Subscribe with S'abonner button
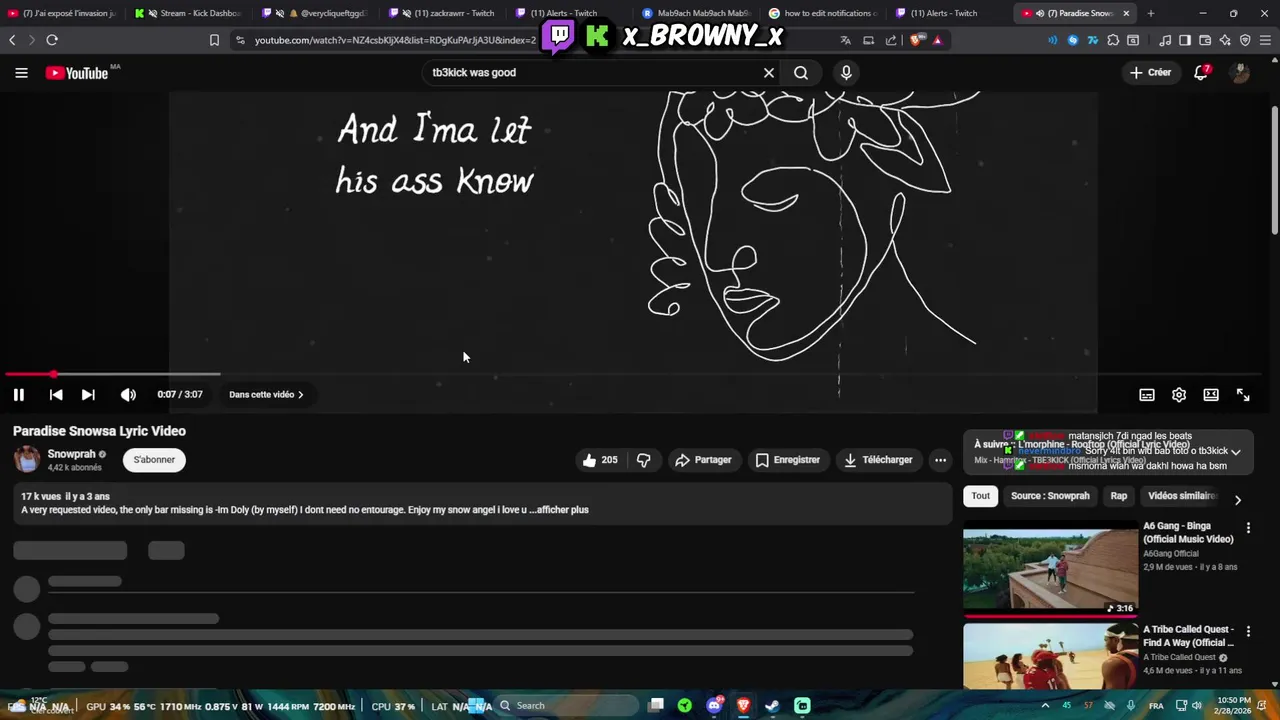Viewport: 1280px width, 720px height. click(x=154, y=460)
